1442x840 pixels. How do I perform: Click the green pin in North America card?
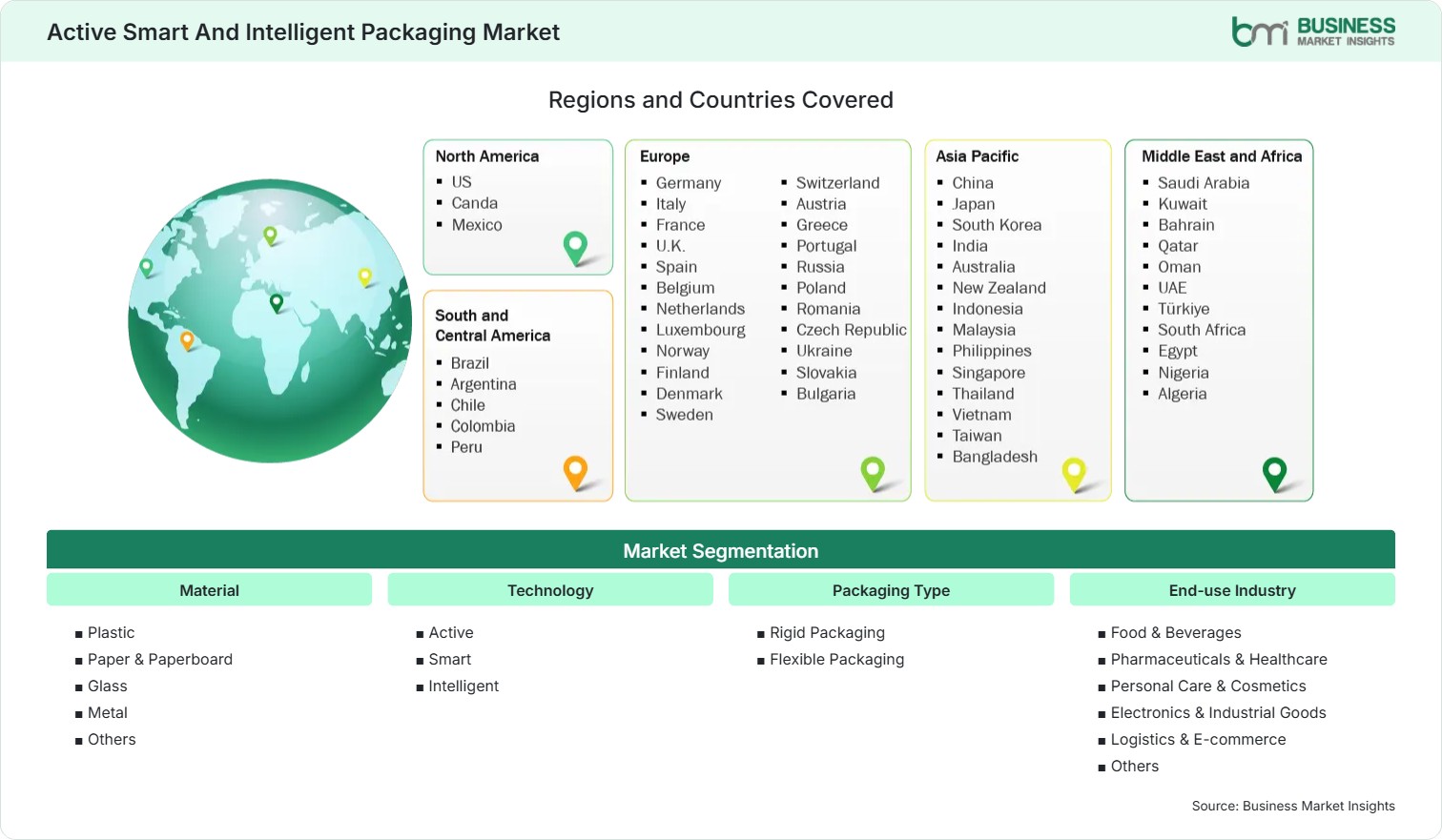pos(575,248)
